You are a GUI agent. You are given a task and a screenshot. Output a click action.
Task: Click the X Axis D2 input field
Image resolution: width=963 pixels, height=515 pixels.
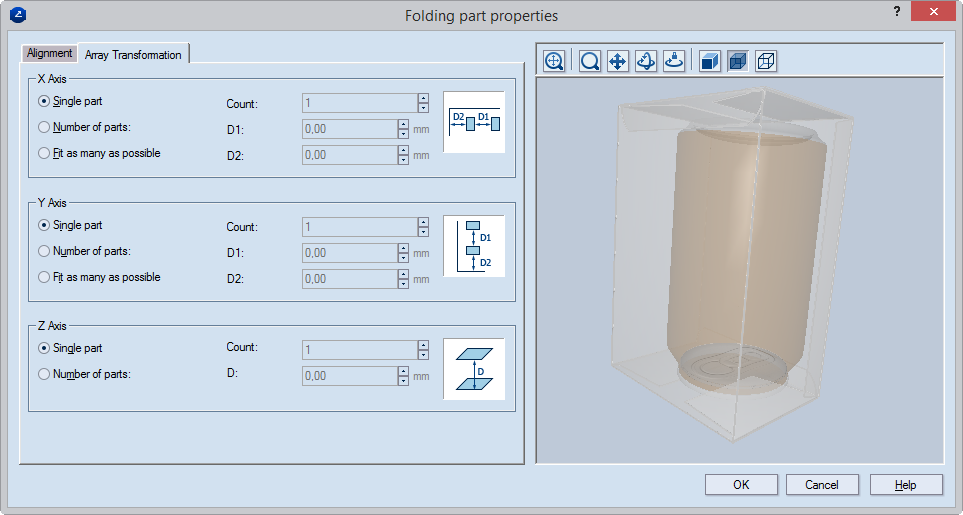[349, 155]
